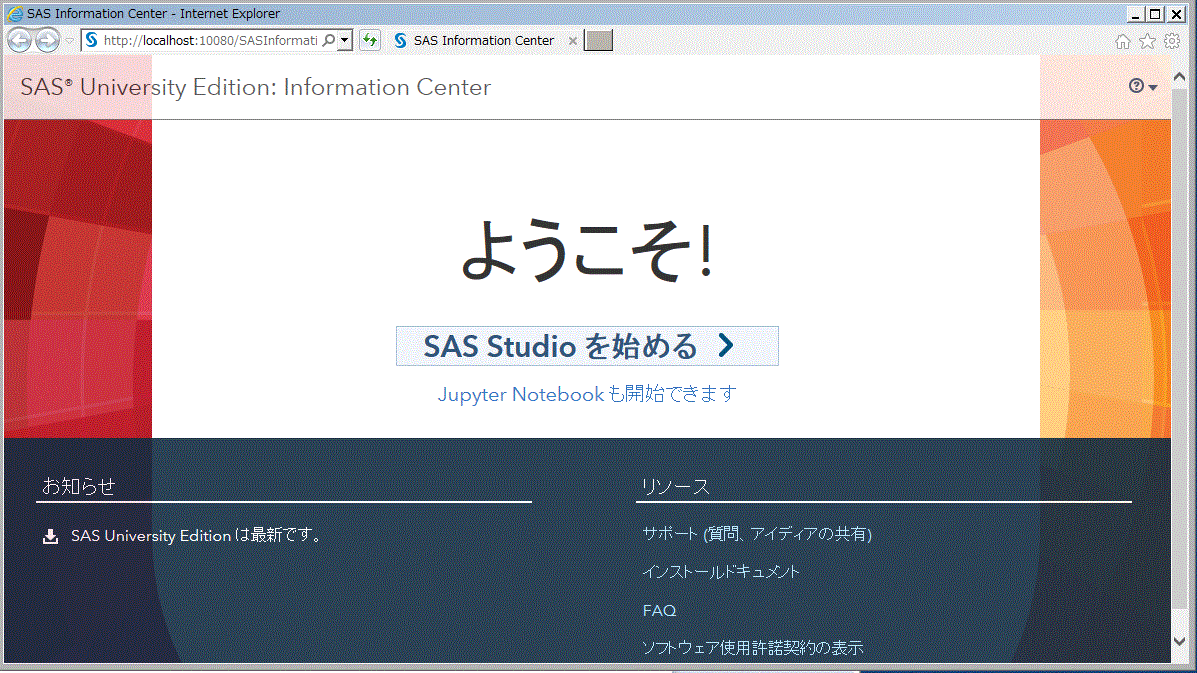Image resolution: width=1197 pixels, height=673 pixels.
Task: Open Jupyter Notebookも開始できます link
Action: [x=587, y=394]
